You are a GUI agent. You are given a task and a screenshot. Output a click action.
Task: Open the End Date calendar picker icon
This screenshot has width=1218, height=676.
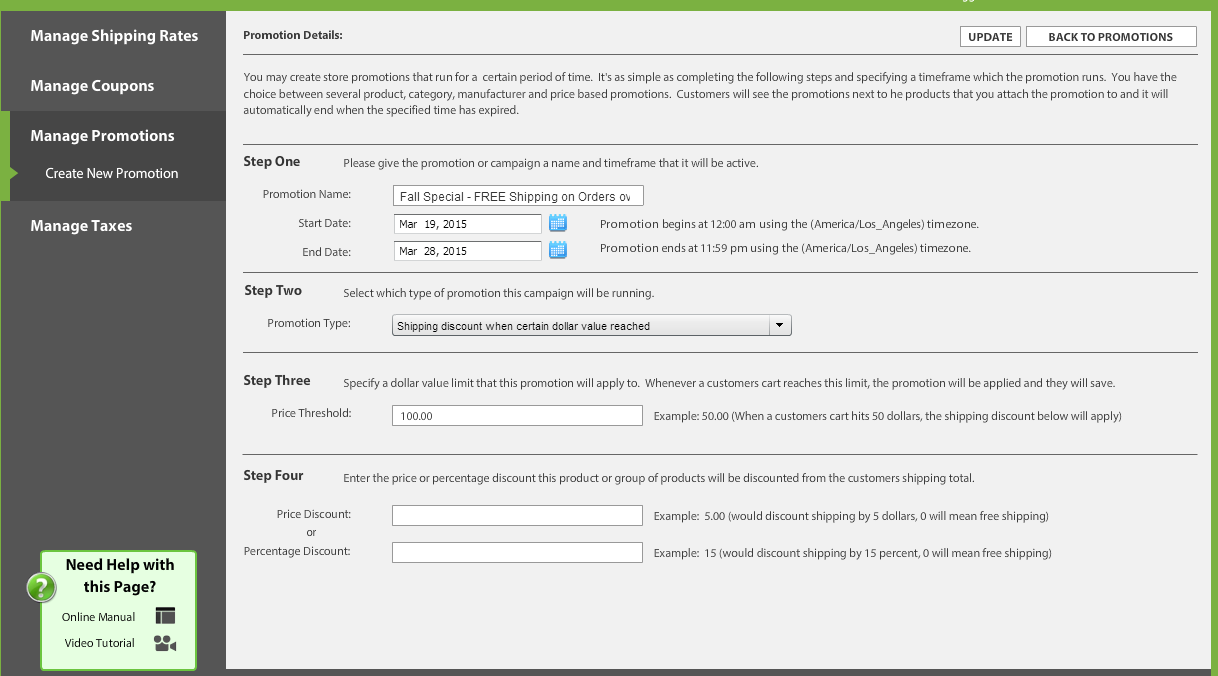(x=558, y=251)
